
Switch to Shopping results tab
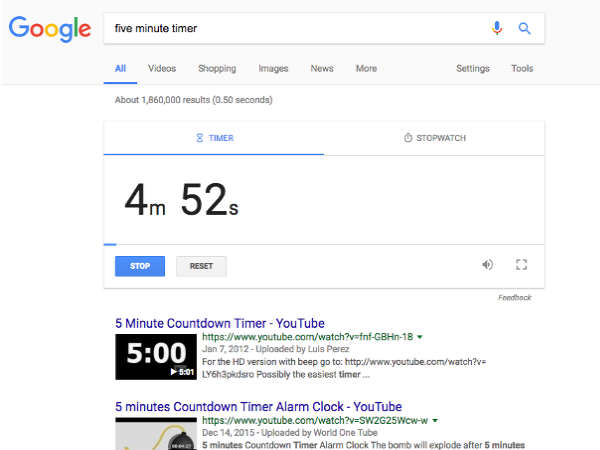coord(217,68)
